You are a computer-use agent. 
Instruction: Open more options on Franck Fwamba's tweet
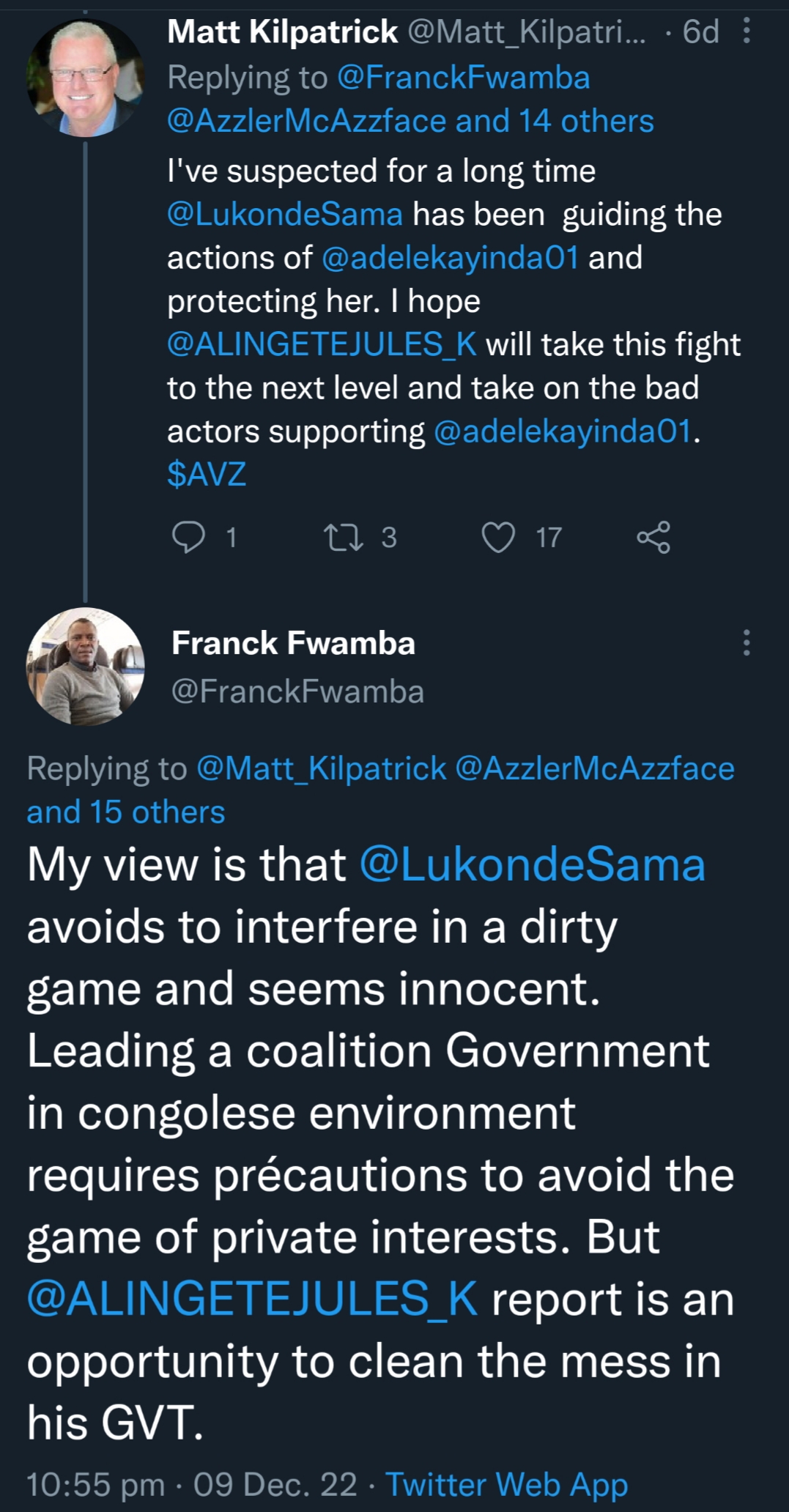pyautogui.click(x=746, y=642)
